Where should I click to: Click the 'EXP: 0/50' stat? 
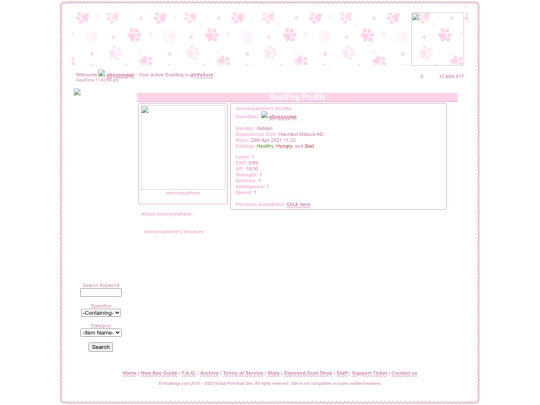click(247, 163)
